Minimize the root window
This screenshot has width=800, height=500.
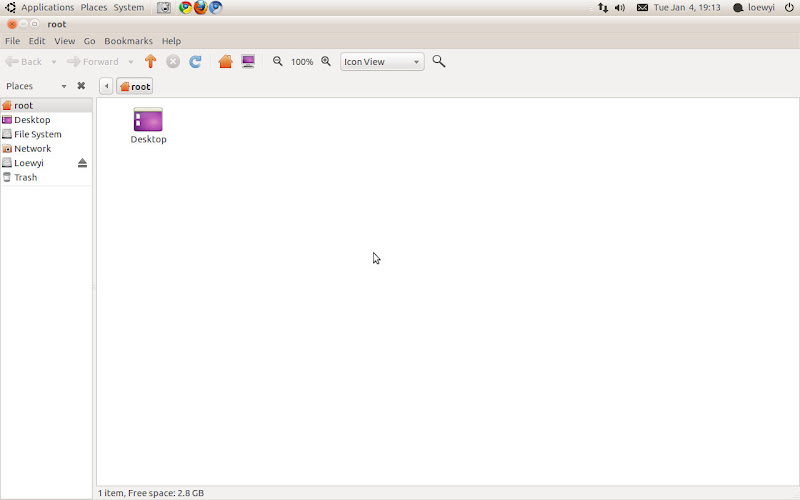(x=23, y=24)
